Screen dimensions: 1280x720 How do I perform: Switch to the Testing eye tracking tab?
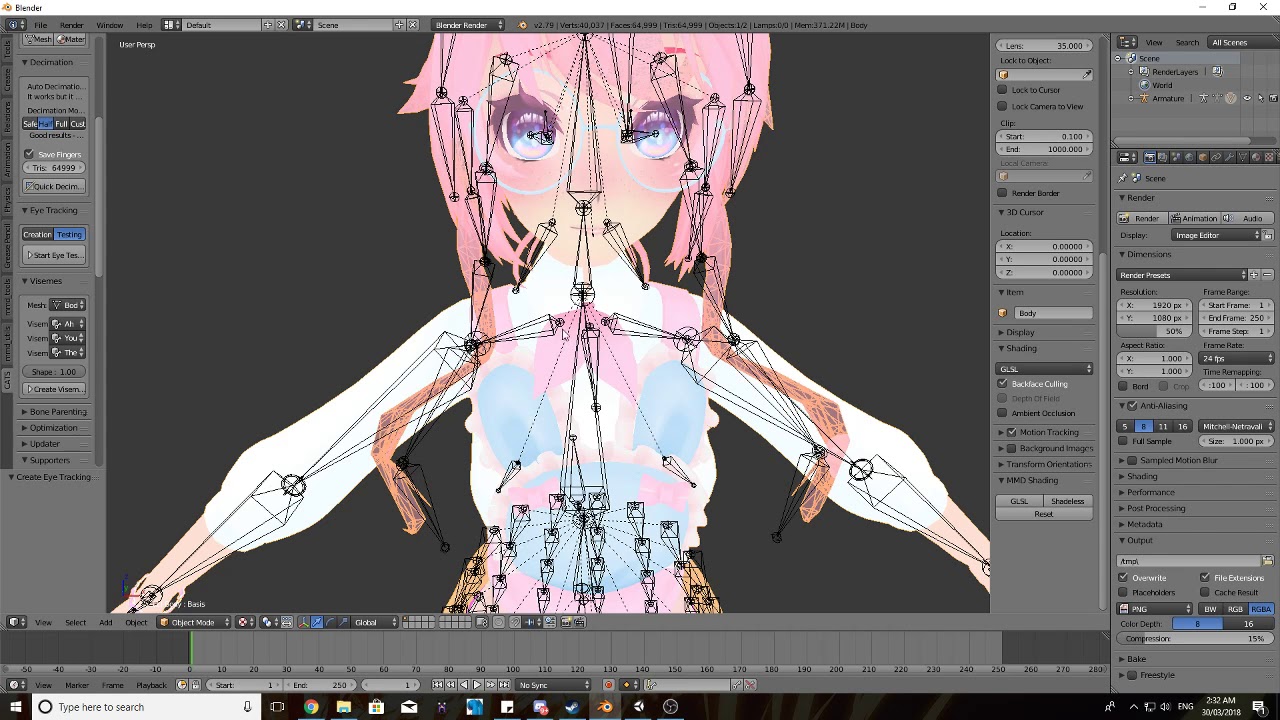(69, 234)
